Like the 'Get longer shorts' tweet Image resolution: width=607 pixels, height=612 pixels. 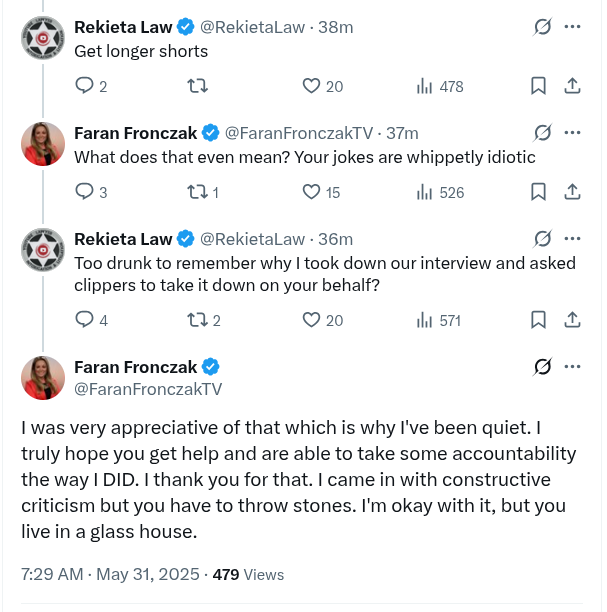(322, 86)
